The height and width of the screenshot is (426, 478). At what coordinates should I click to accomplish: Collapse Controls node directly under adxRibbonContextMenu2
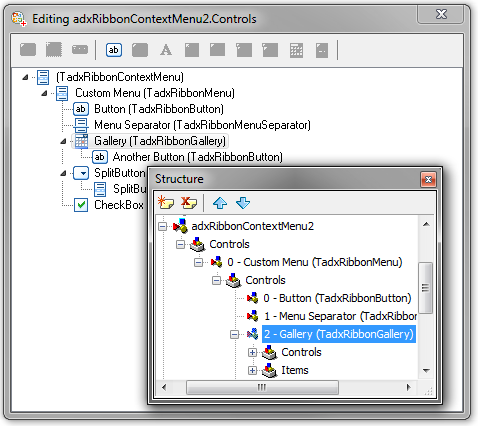(180, 245)
